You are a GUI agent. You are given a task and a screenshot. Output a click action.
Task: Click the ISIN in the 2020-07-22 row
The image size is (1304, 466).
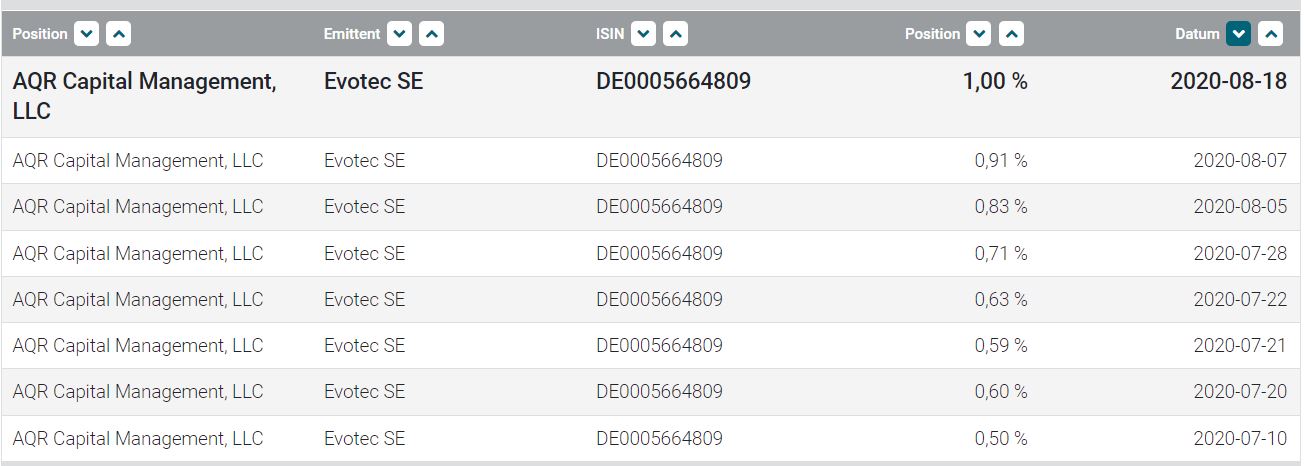coord(659,299)
